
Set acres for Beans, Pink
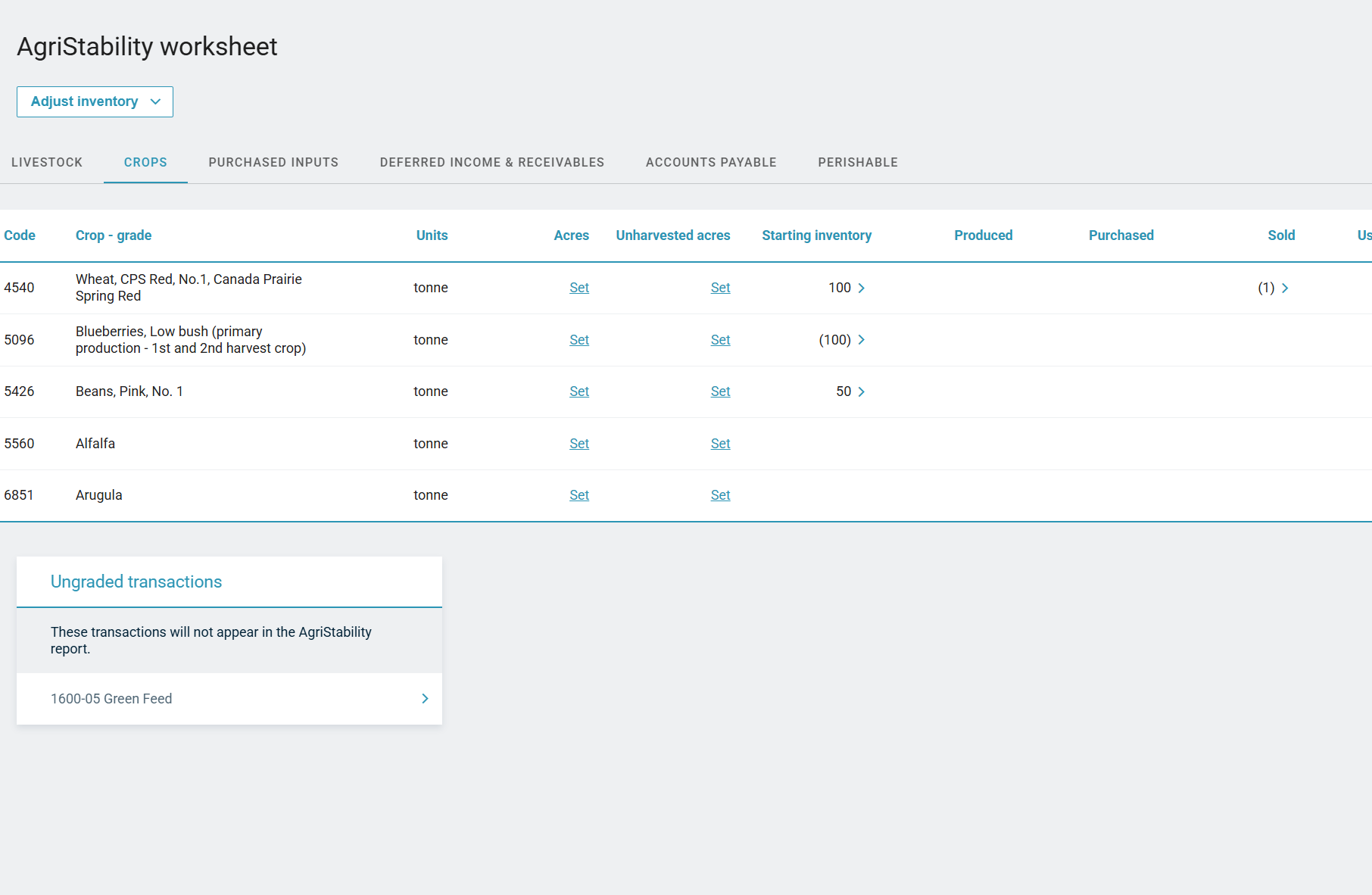pos(579,391)
